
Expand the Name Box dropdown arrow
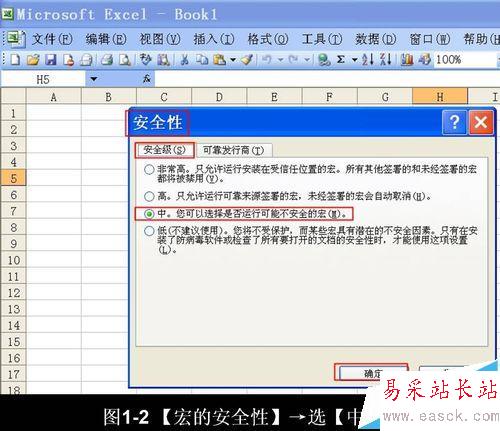point(94,79)
